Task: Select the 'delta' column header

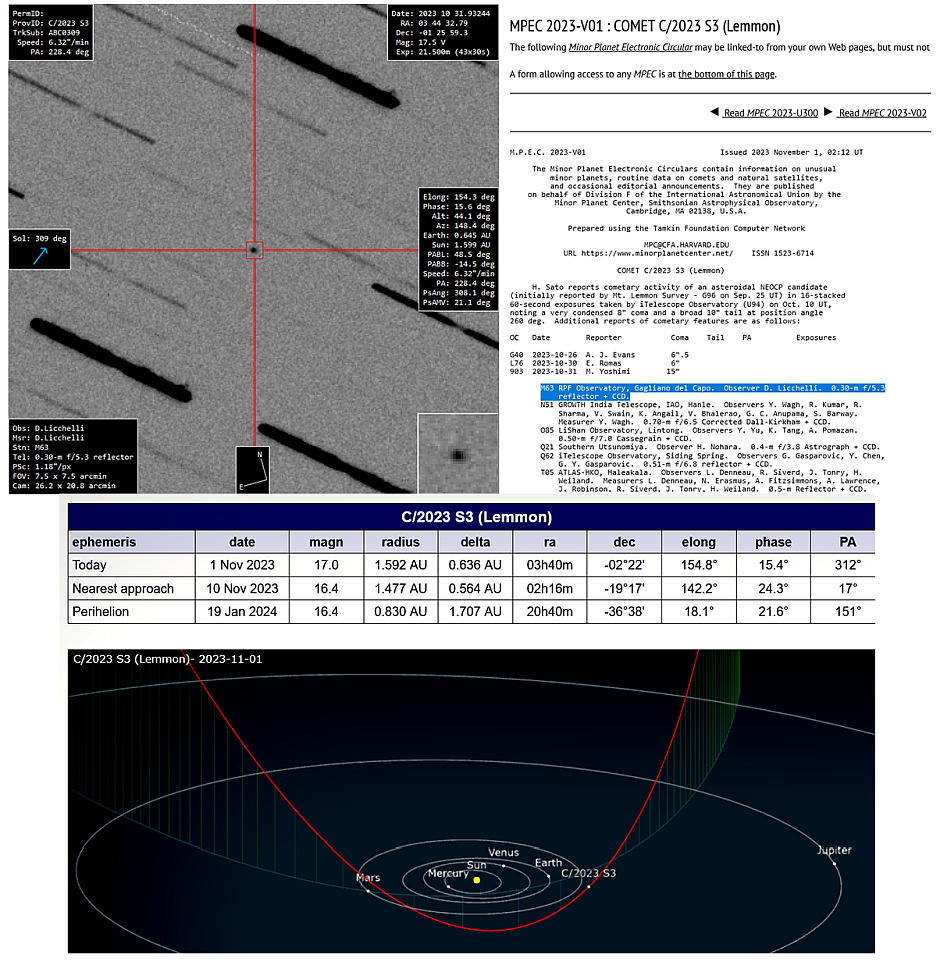Action: pyautogui.click(x=475, y=542)
